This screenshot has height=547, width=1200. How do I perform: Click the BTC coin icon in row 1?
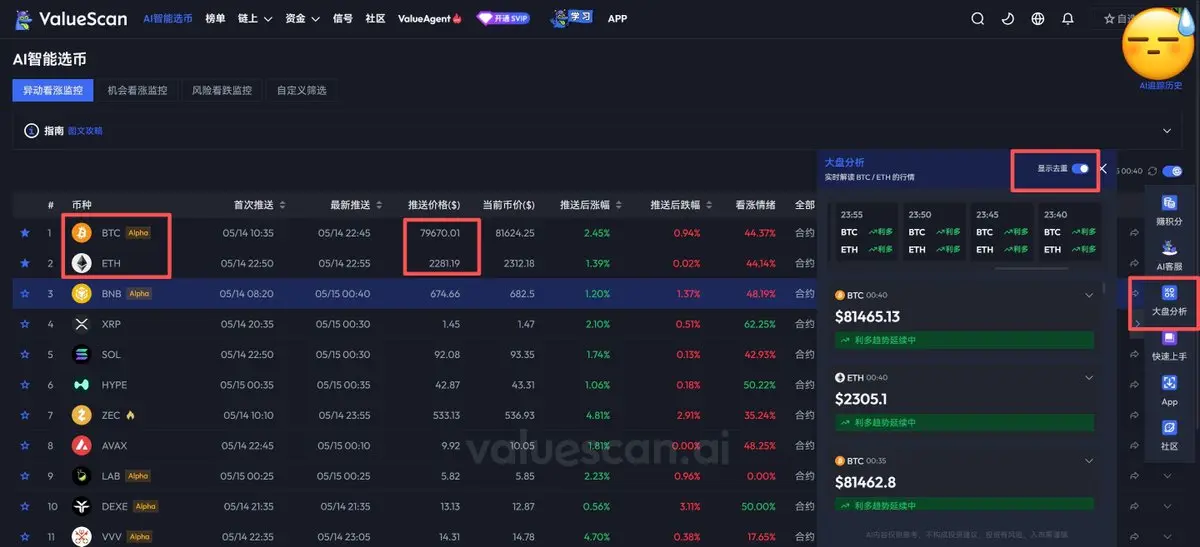tap(81, 233)
